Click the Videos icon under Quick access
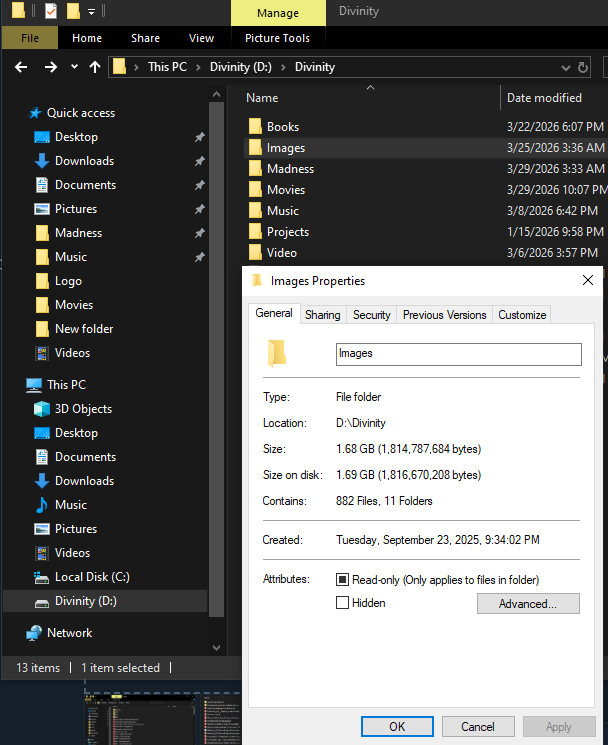Image resolution: width=608 pixels, height=745 pixels. (x=42, y=353)
